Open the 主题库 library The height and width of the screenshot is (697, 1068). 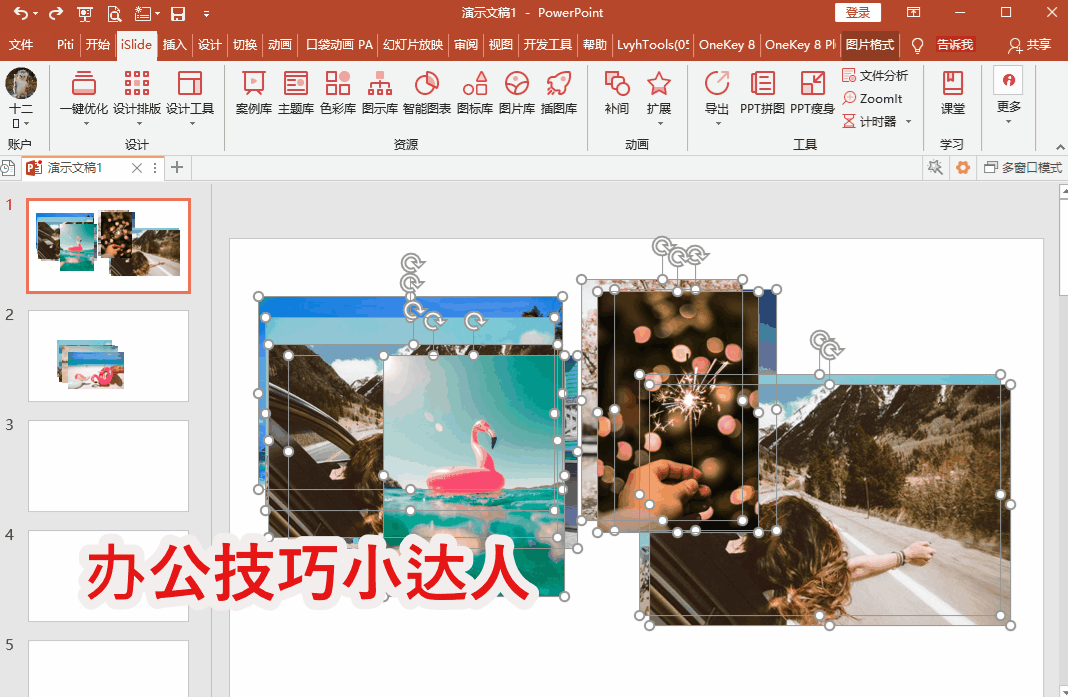[296, 93]
